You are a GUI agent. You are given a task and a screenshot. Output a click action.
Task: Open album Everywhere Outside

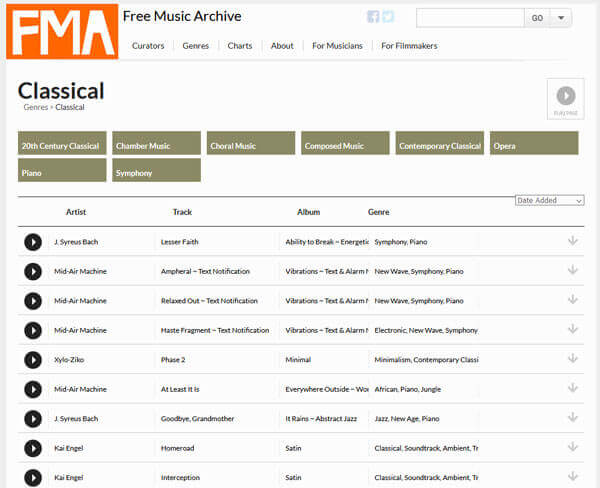pyautogui.click(x=327, y=389)
